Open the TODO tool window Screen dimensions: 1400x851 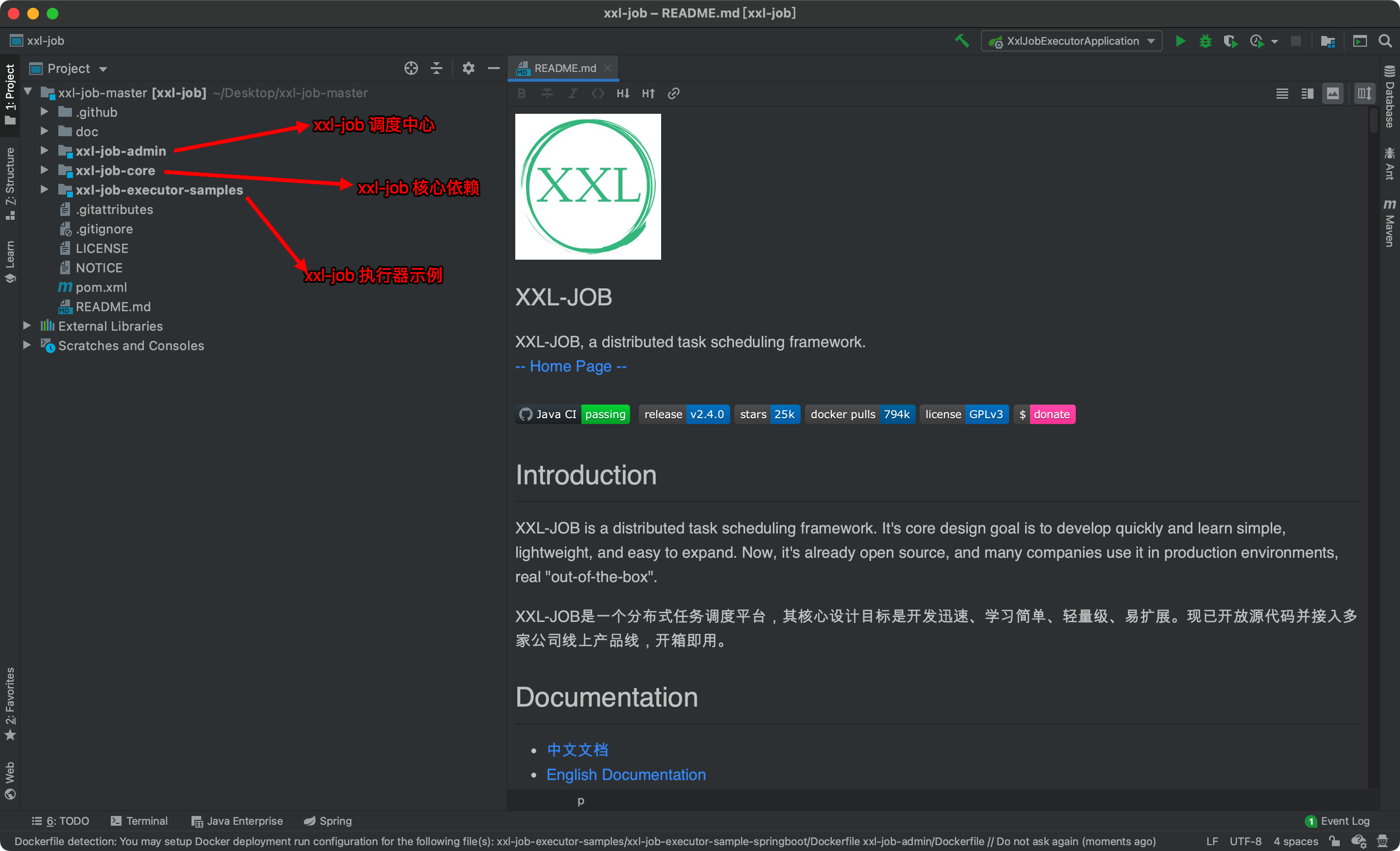(60, 821)
